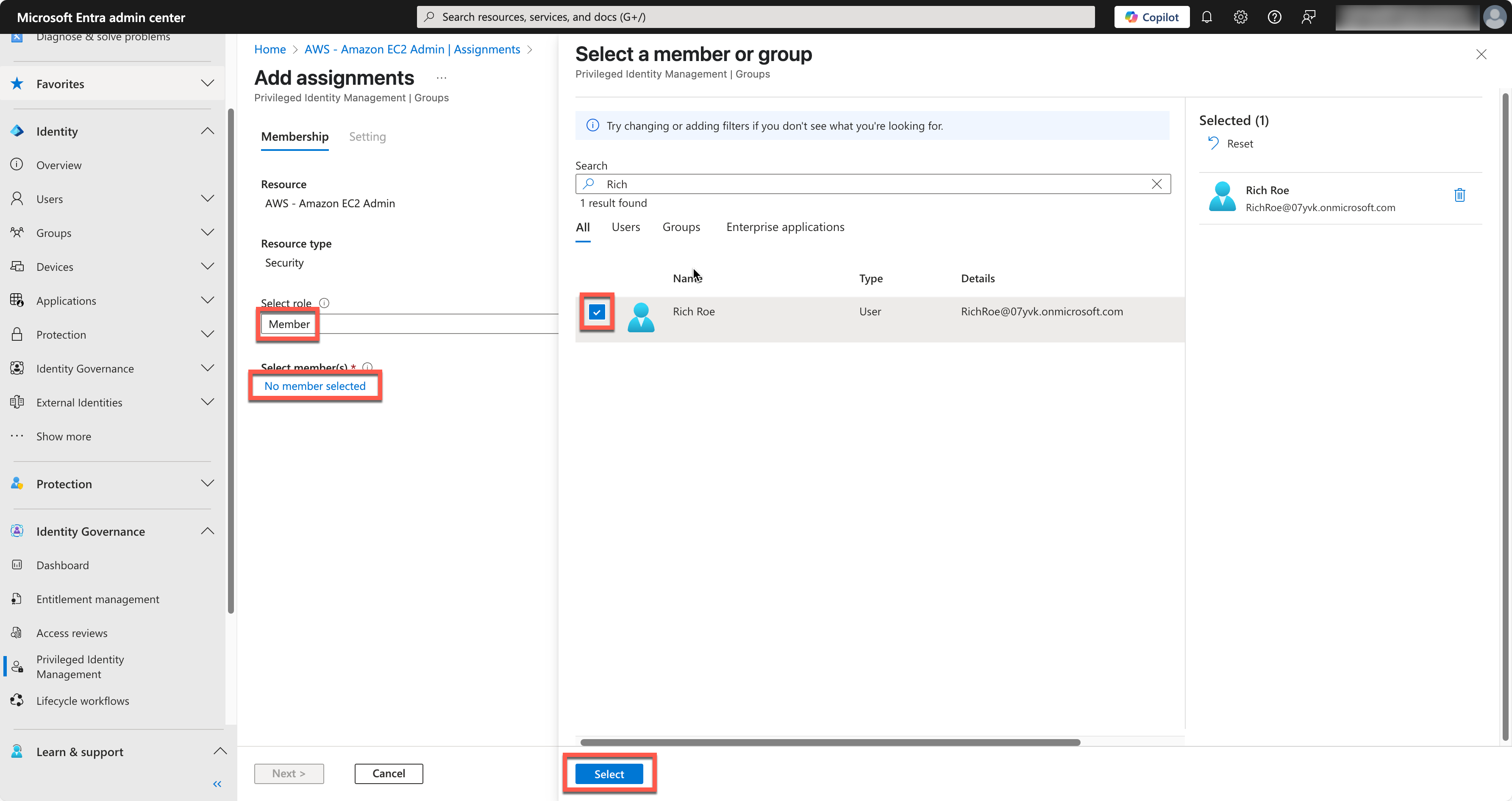View the Select role info tooltip icon
Viewport: 1512px width, 801px height.
pos(325,303)
